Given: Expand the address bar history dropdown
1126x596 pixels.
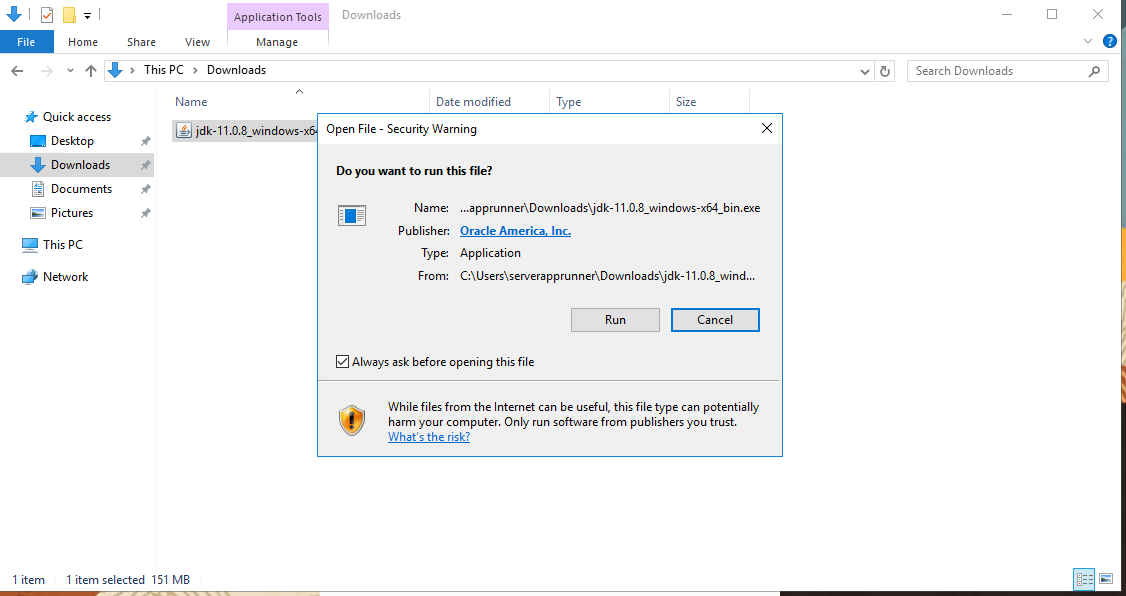Looking at the screenshot, I should coord(865,71).
